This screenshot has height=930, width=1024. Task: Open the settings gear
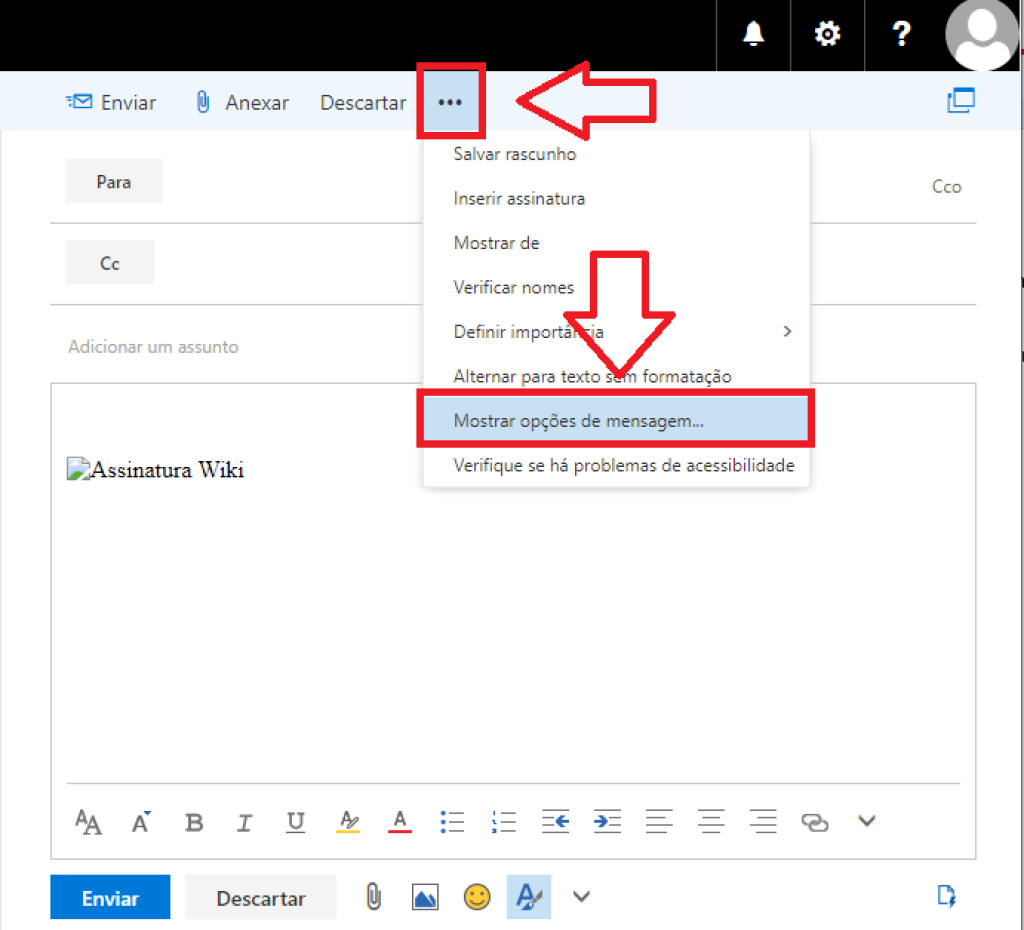[x=827, y=33]
